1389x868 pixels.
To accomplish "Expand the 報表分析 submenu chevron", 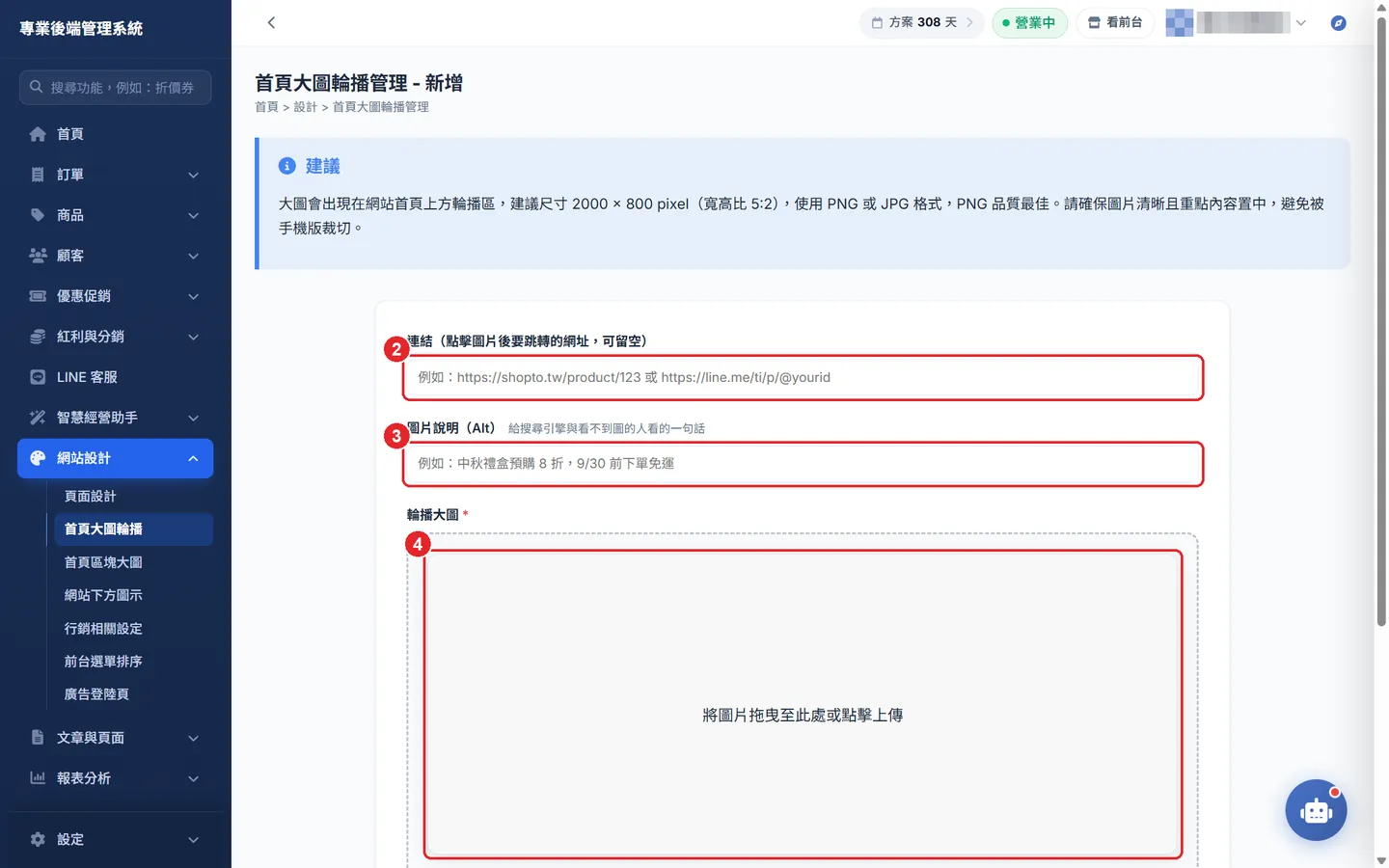I will [x=193, y=779].
